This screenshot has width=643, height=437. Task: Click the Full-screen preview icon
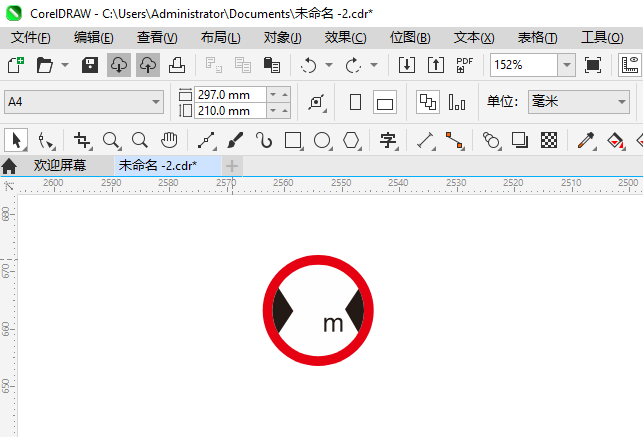pos(593,65)
